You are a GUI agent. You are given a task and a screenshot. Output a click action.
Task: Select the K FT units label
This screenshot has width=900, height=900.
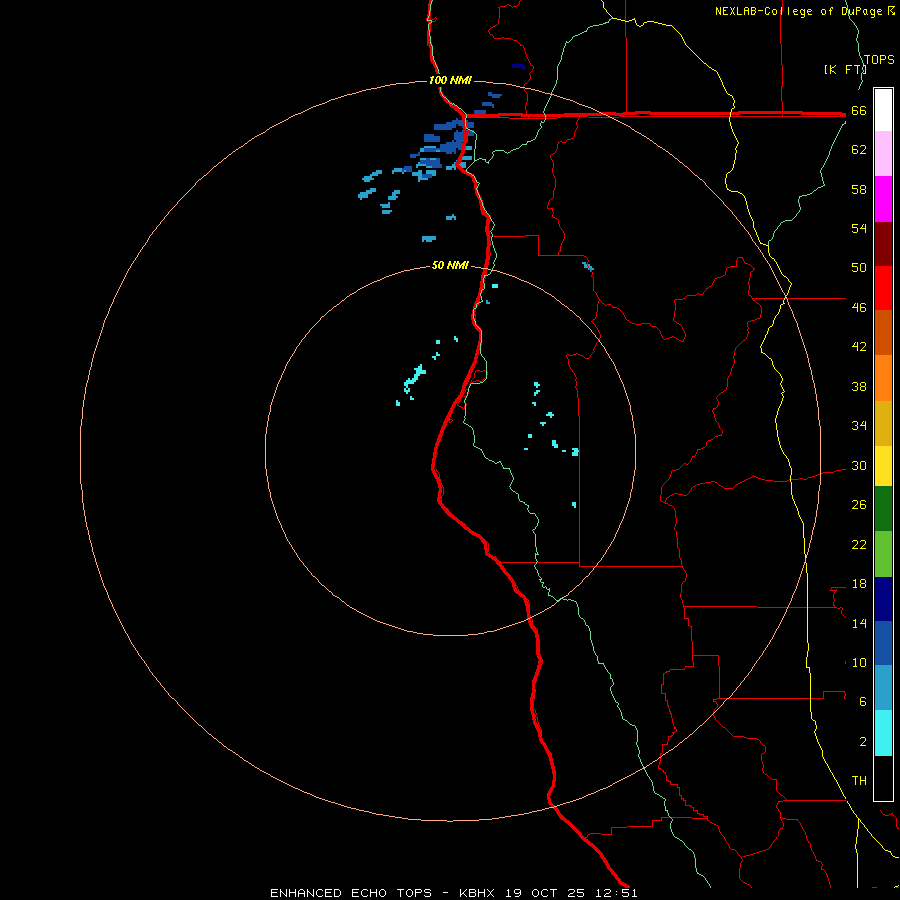coord(845,70)
